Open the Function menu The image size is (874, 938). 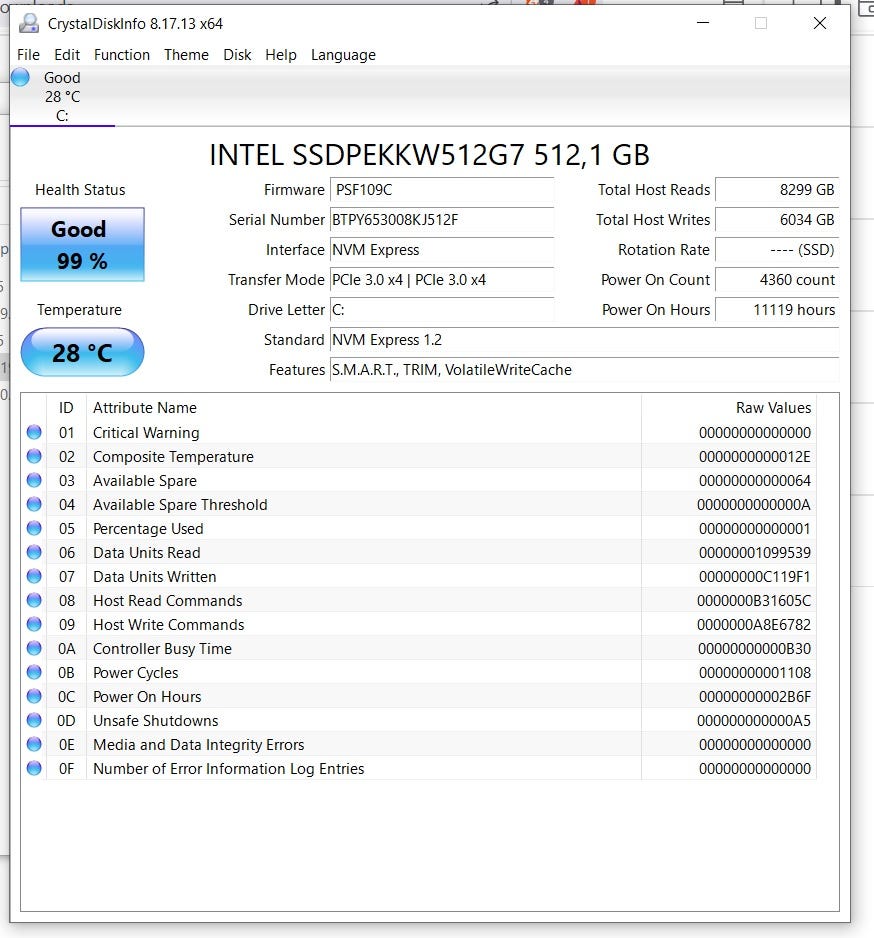click(x=122, y=55)
